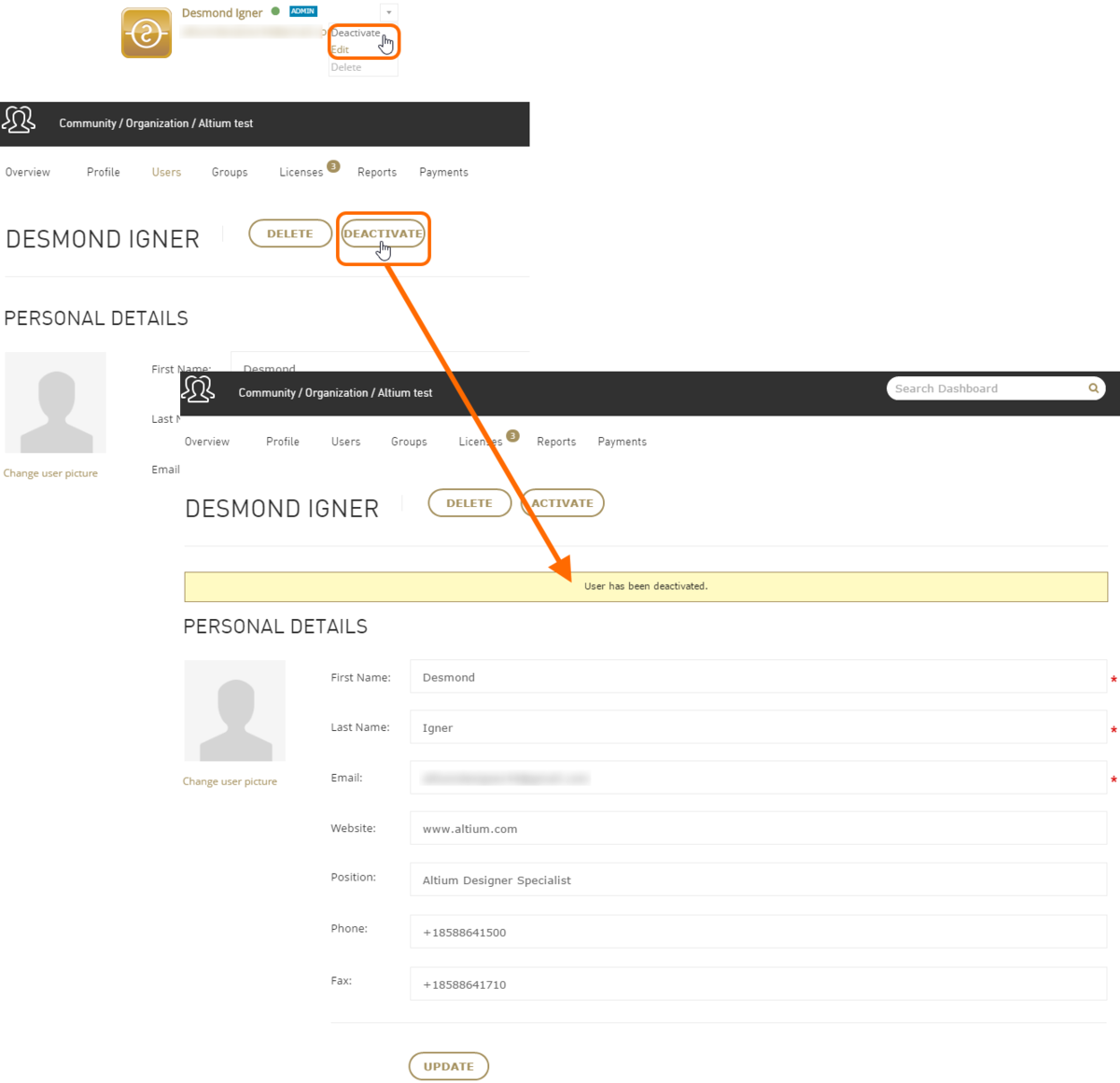Click the DELETE button beside ACTIVATE
Viewport: 1120px width, 1083px height.
point(469,503)
